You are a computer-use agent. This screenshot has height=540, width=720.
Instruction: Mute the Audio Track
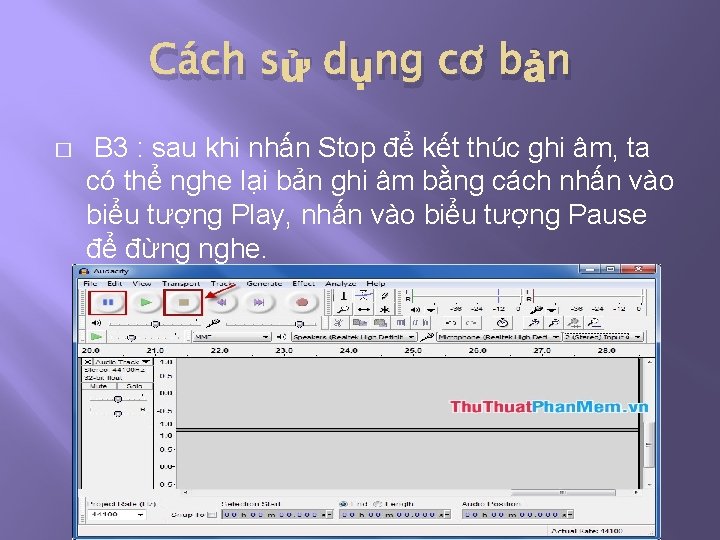[x=99, y=386]
